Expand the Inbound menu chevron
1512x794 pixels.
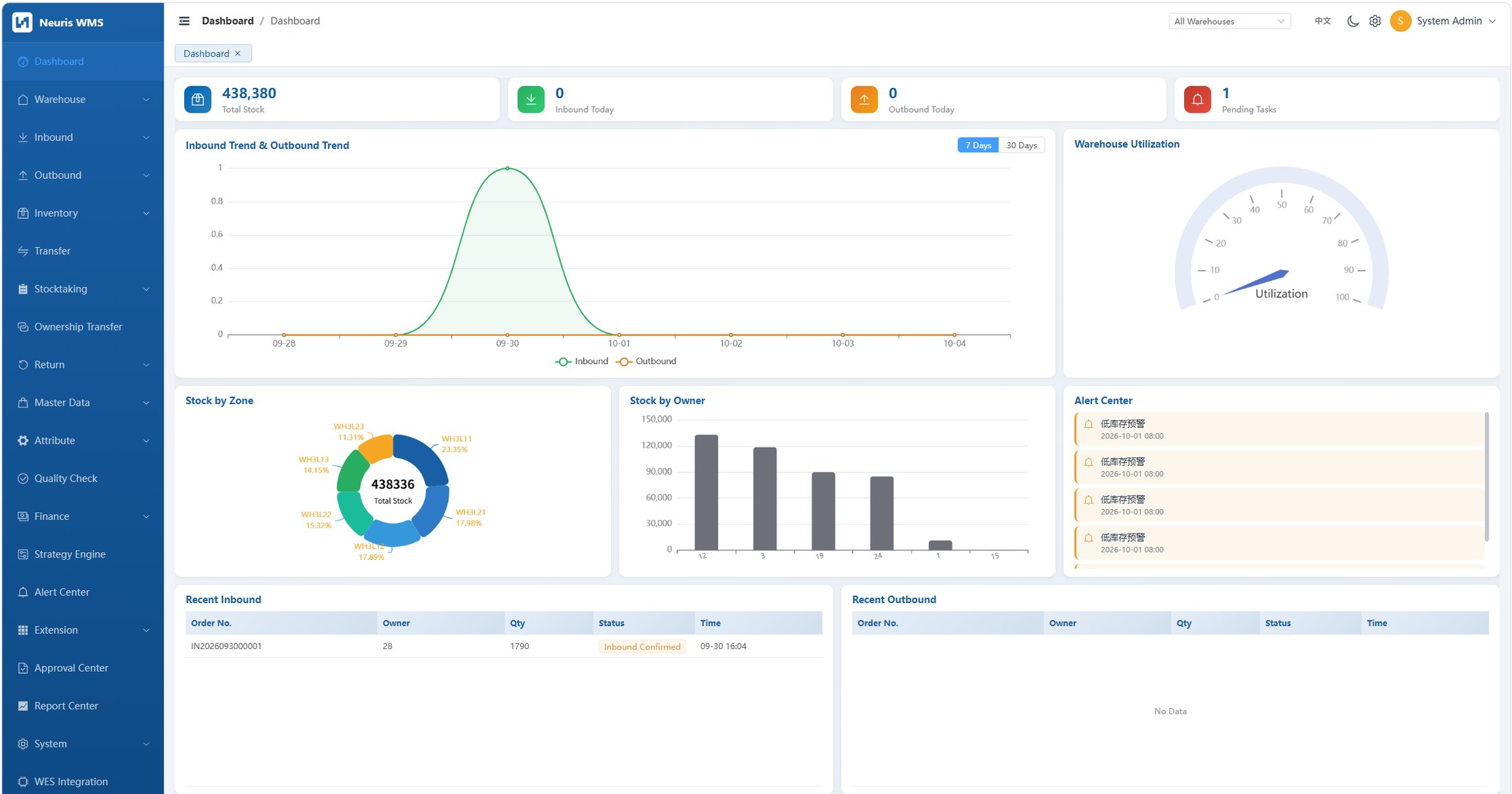(x=146, y=137)
